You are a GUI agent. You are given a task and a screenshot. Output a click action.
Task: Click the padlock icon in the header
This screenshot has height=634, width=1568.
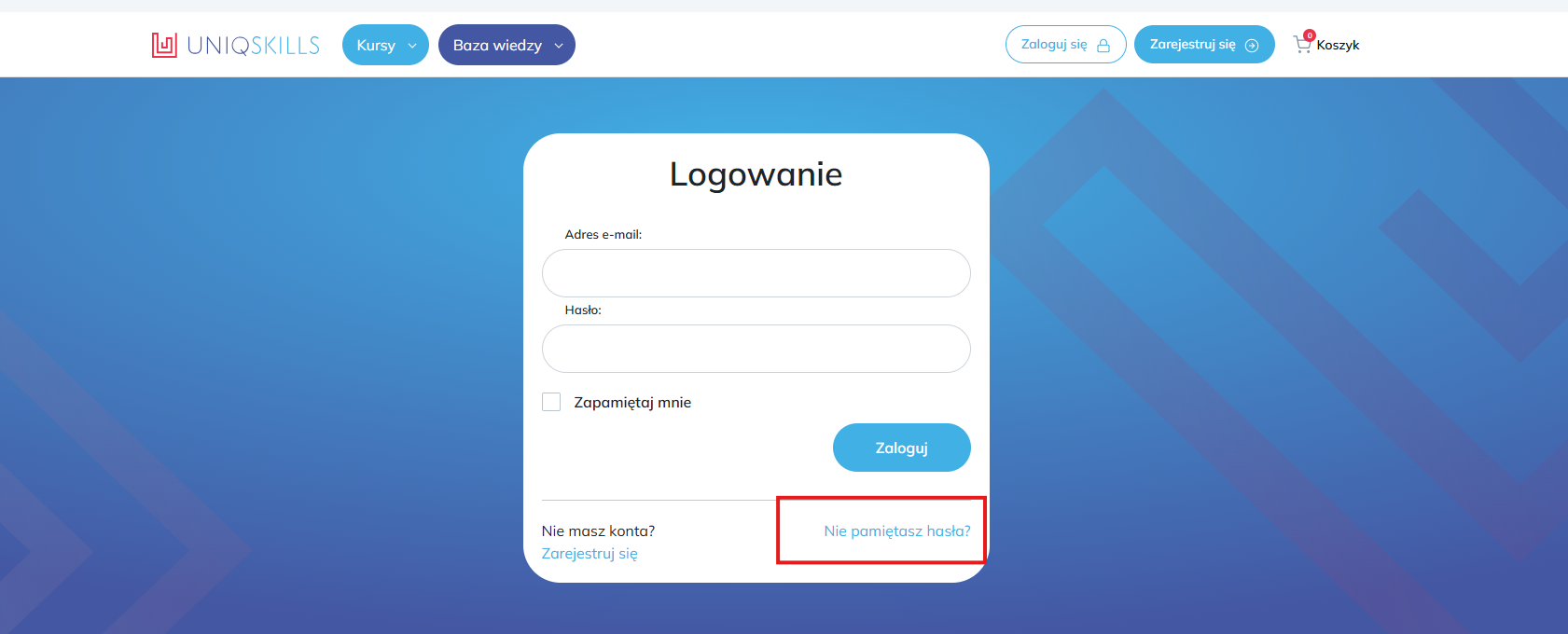[1103, 46]
